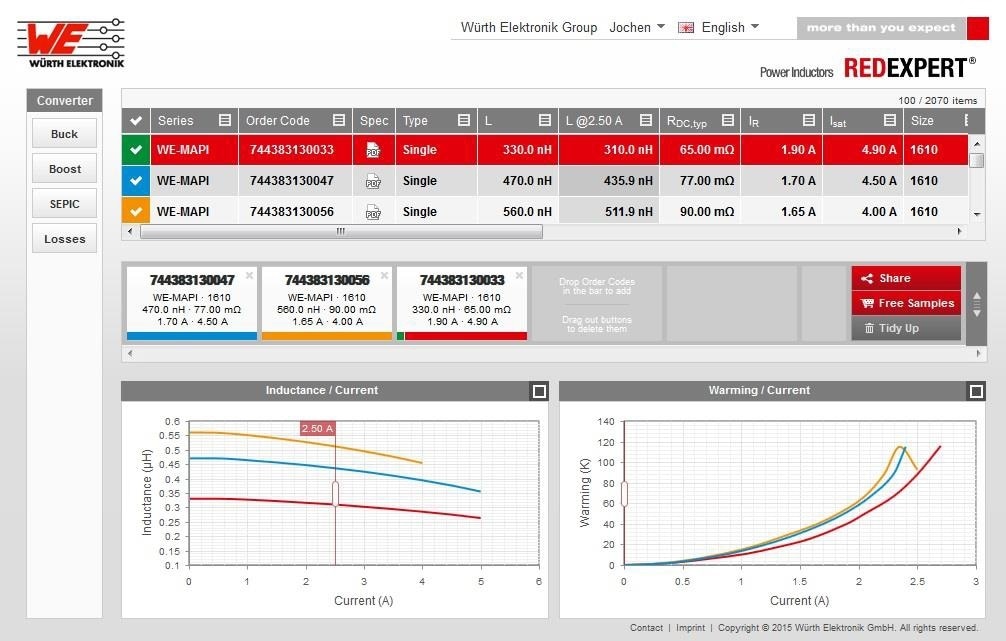Open the Series column filter menu icon
Viewport: 1006px width, 641px height.
pos(225,120)
